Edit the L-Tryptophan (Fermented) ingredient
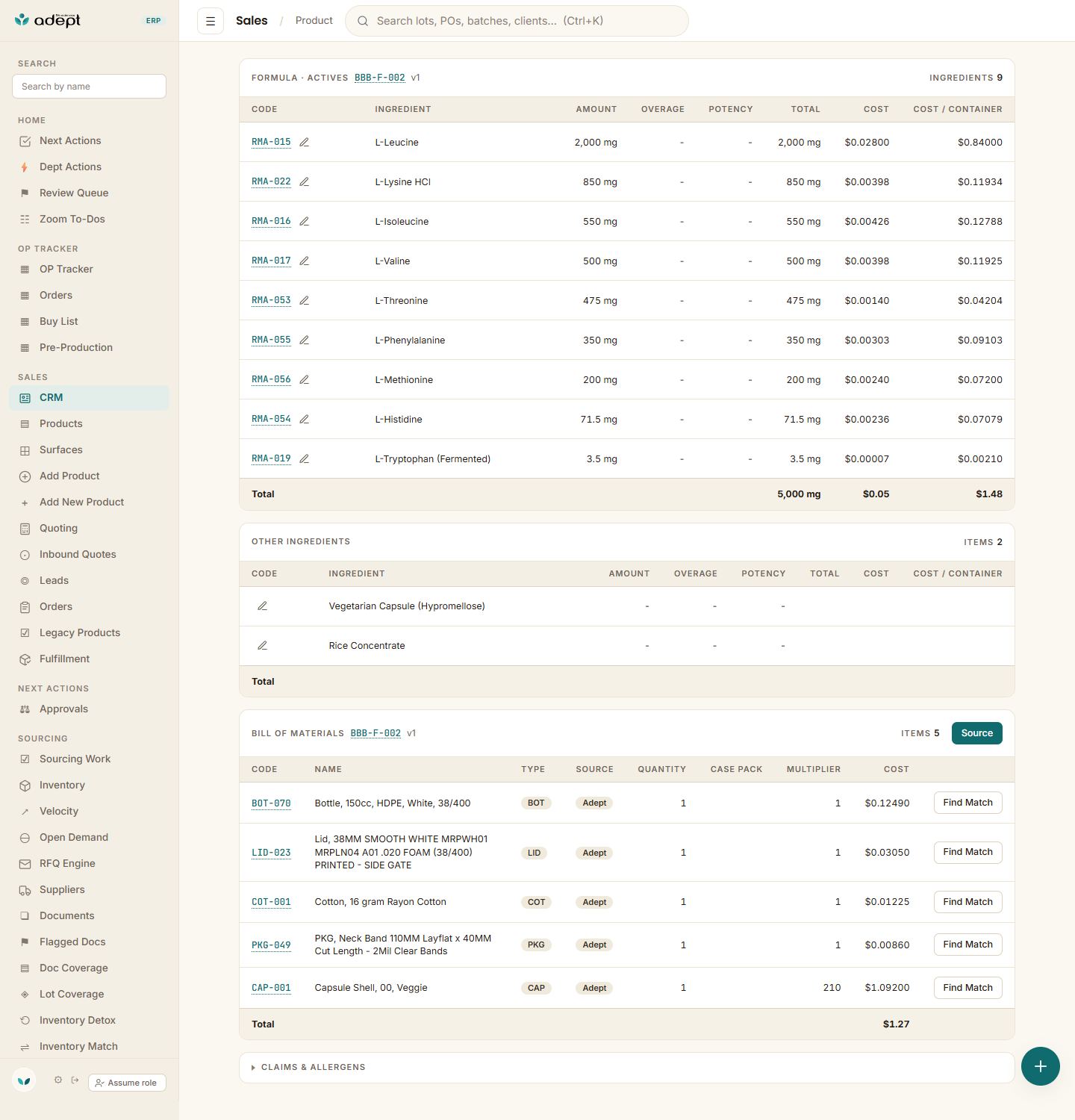Screen dimensions: 1075x1120 coord(305,458)
